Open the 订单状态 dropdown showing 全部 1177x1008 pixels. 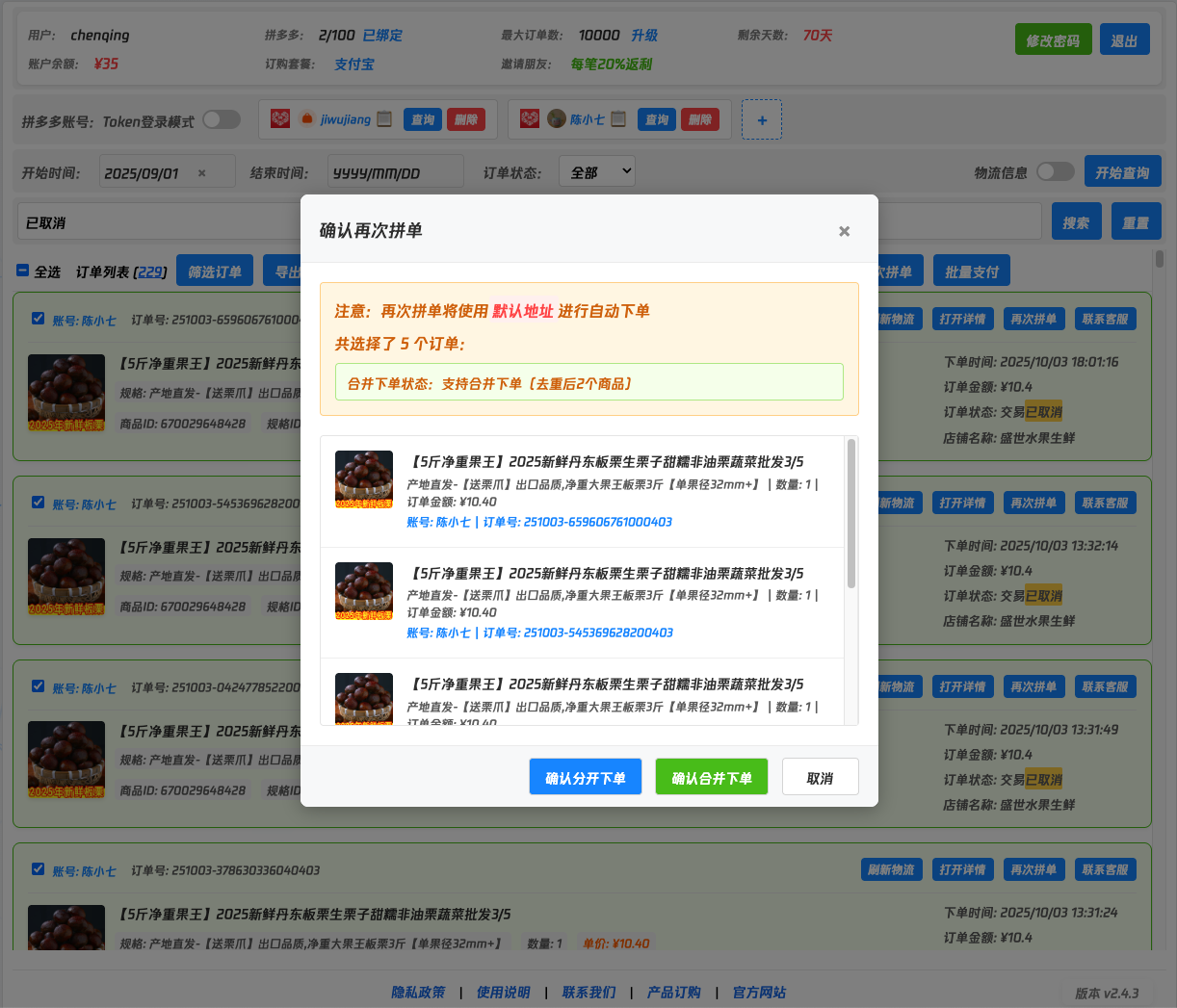tap(597, 171)
